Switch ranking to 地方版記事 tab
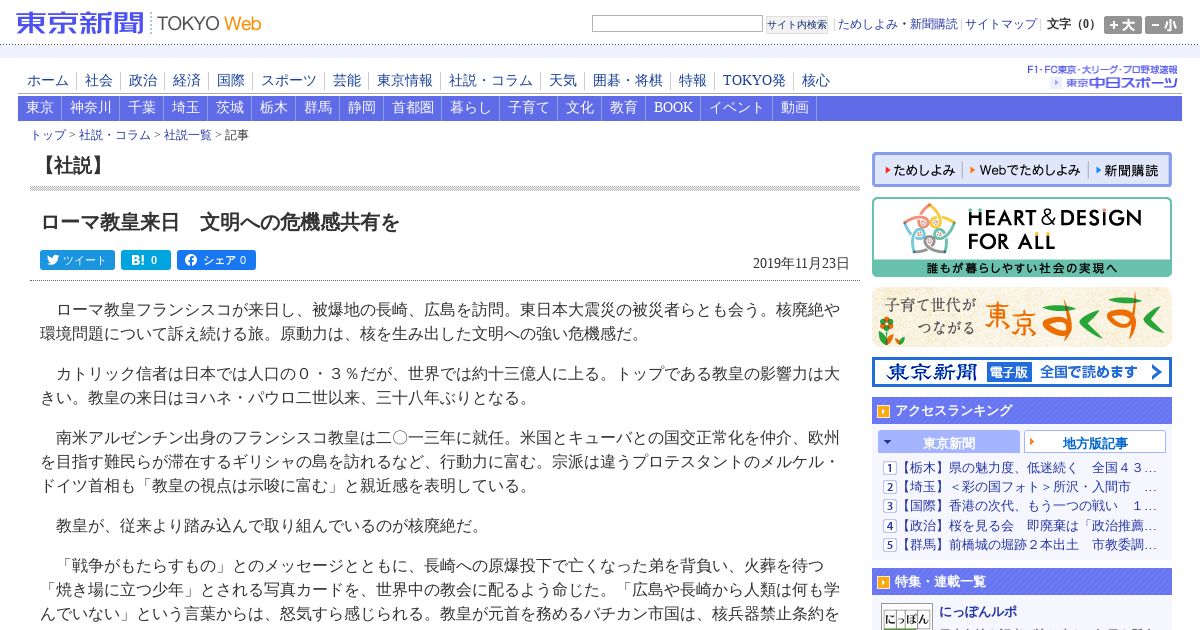 (x=1095, y=443)
